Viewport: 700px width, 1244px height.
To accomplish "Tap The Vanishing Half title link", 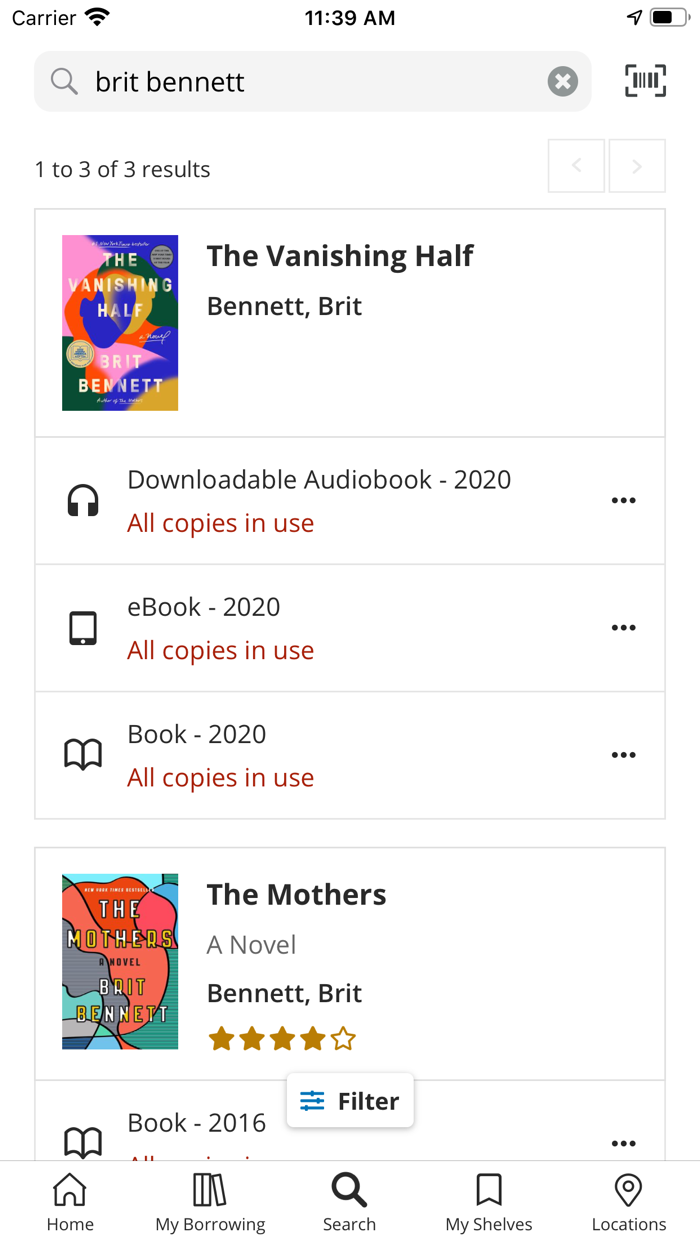I will pos(340,256).
